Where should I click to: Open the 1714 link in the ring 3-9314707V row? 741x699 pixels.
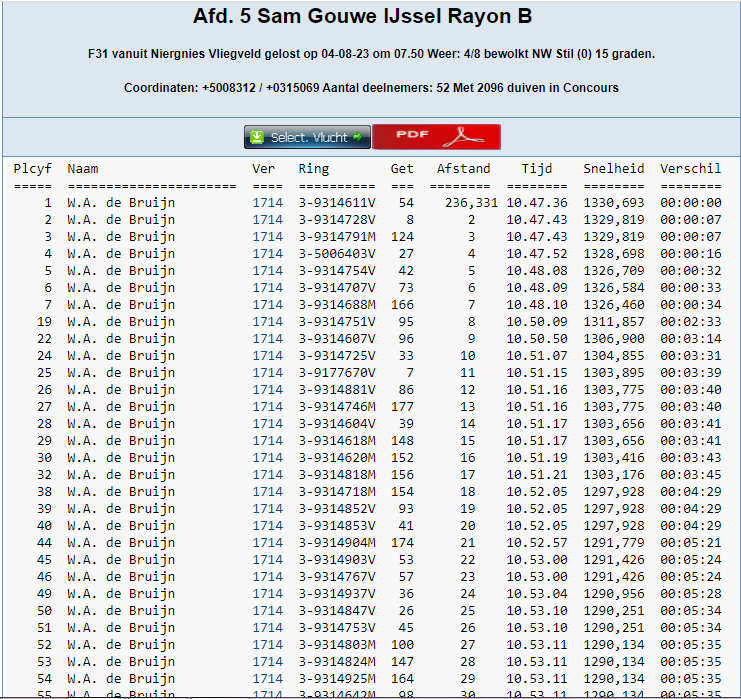point(267,288)
